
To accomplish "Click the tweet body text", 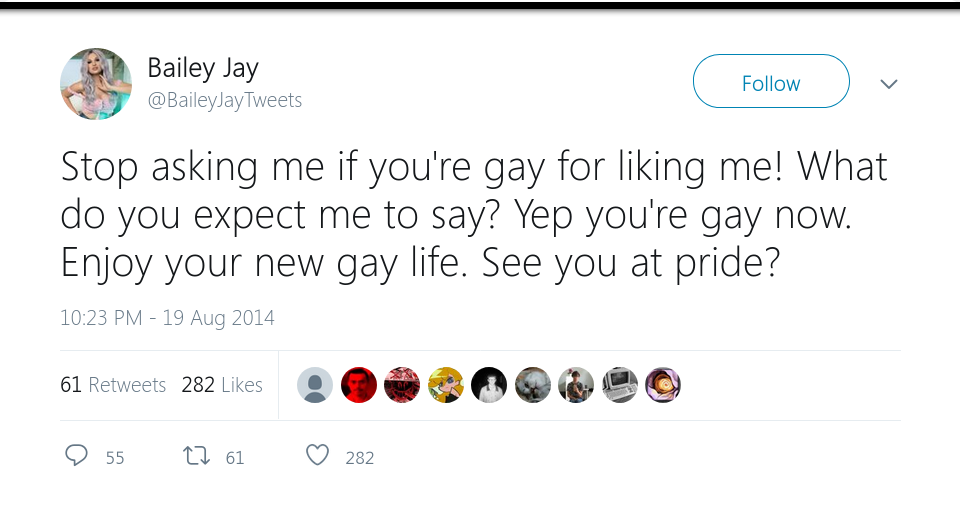I will coord(470,213).
